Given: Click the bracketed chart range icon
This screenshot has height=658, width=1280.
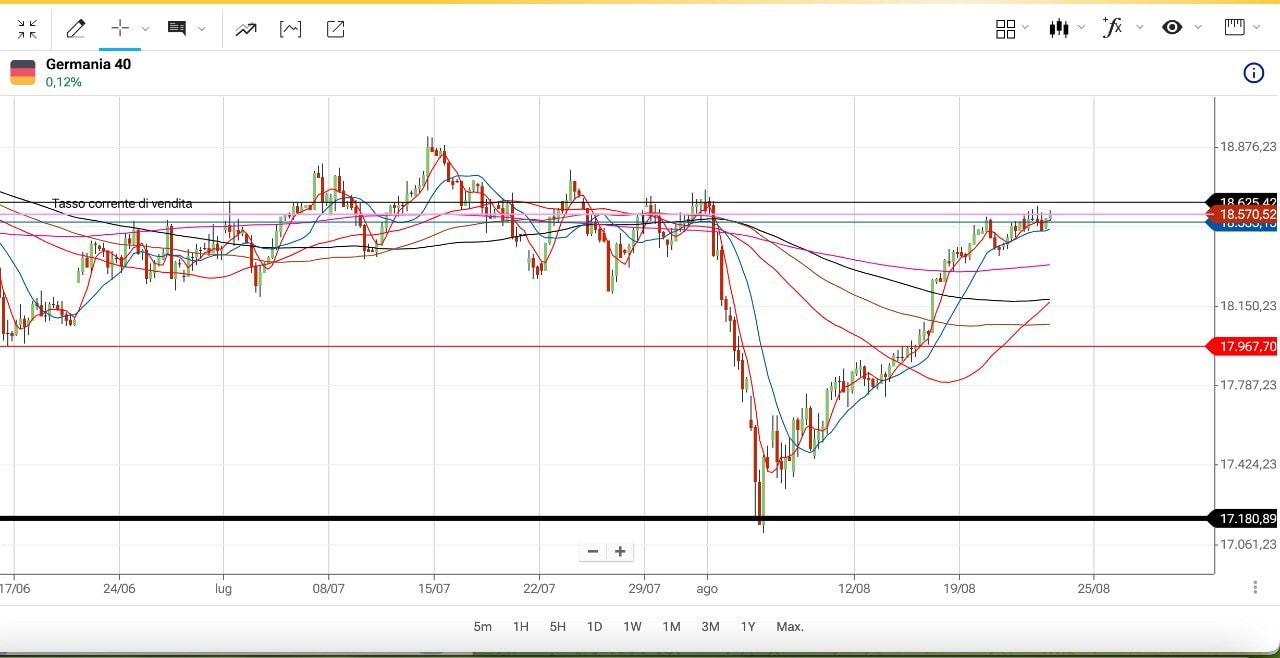Looking at the screenshot, I should coord(290,29).
